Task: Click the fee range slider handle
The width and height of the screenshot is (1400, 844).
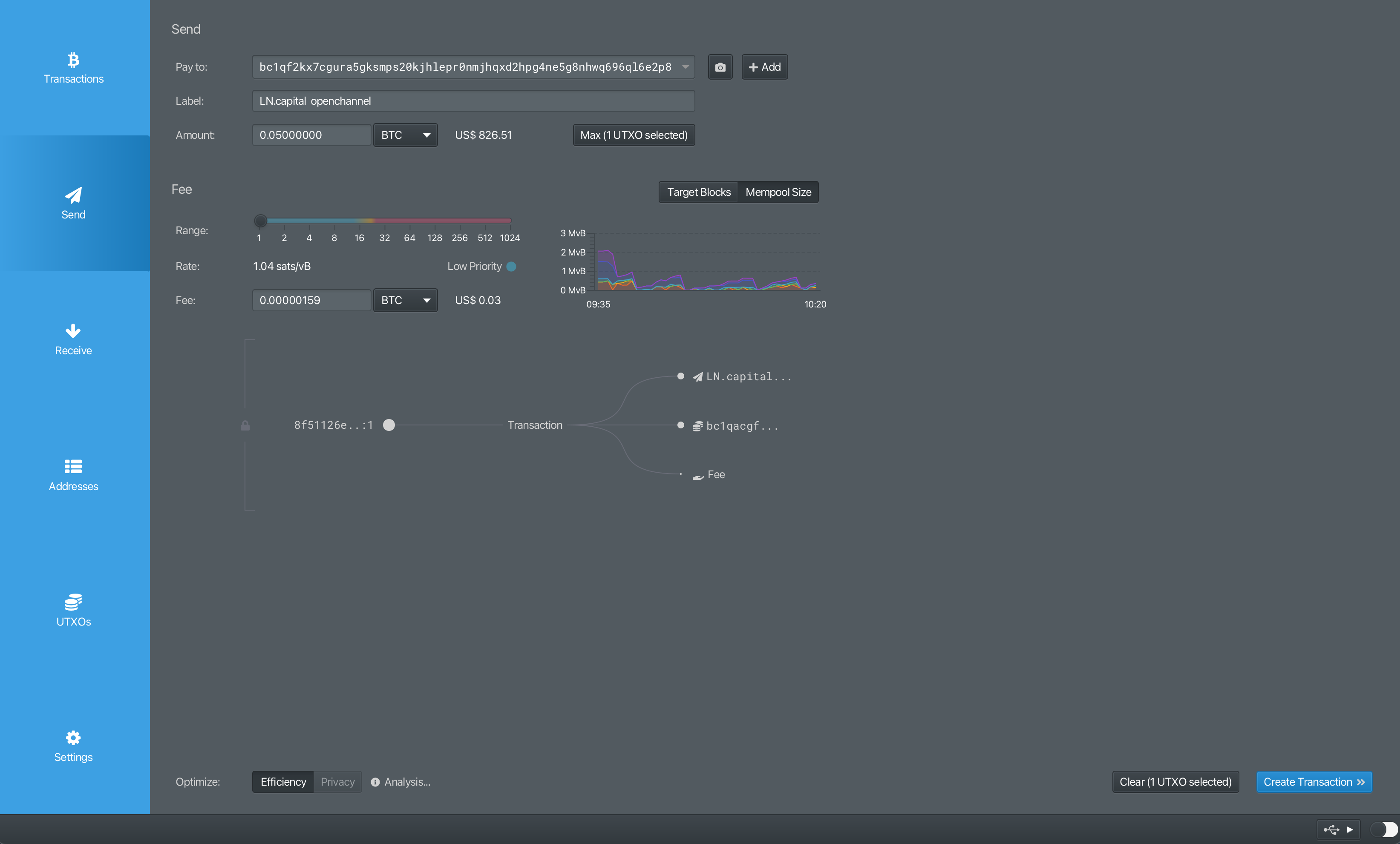Action: [x=260, y=221]
